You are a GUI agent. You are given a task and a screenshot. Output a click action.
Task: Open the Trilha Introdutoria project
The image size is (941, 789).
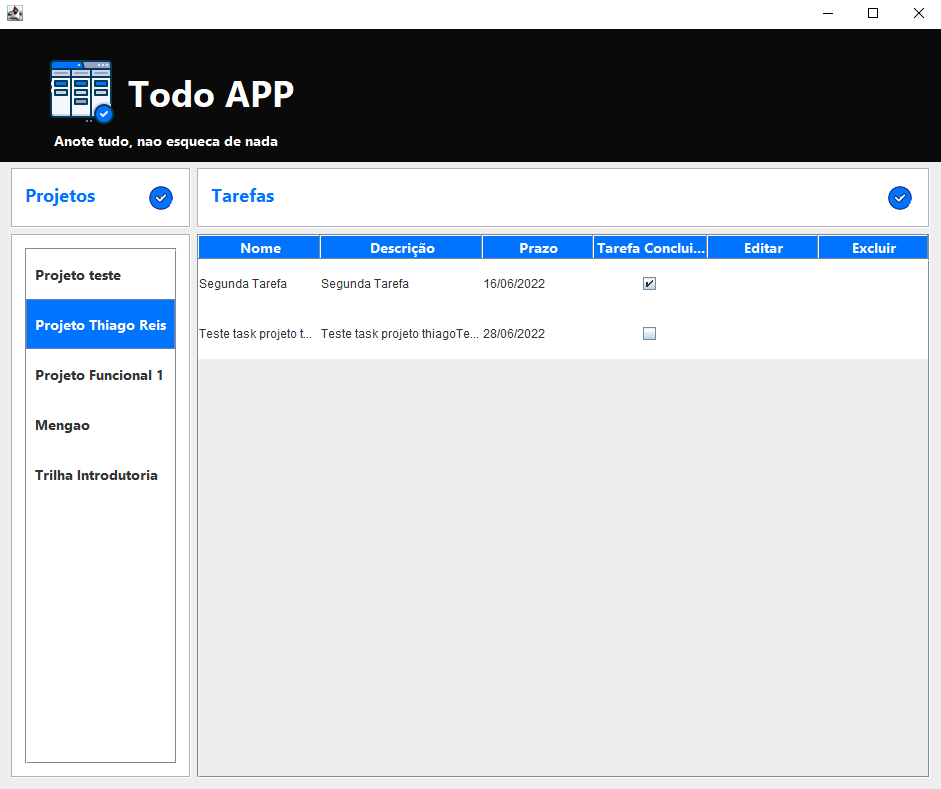click(100, 475)
